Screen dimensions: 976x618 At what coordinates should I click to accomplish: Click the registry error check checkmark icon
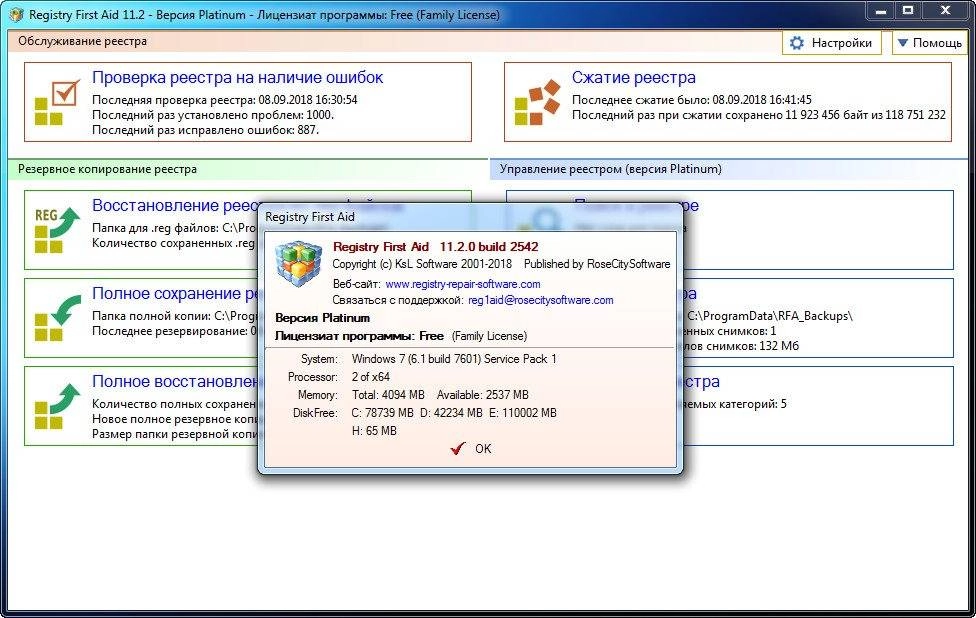57,102
